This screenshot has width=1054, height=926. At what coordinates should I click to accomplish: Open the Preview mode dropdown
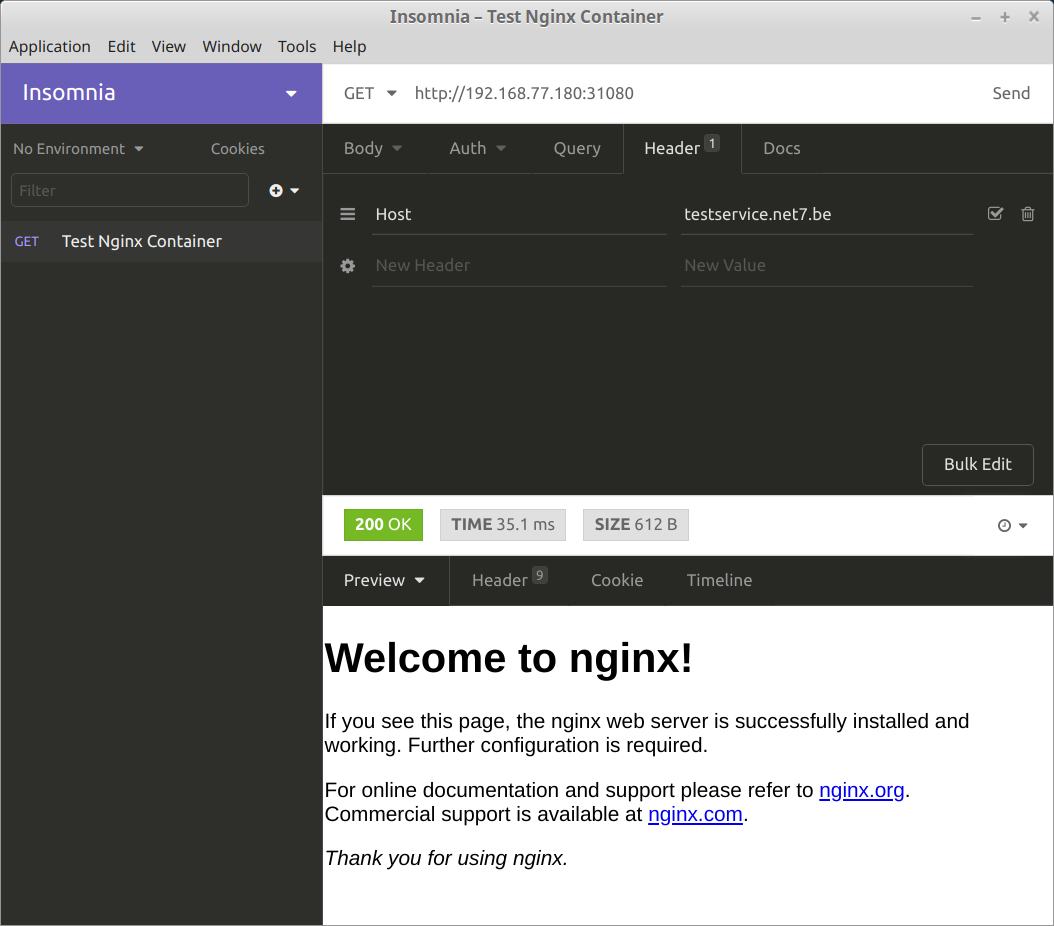(384, 581)
